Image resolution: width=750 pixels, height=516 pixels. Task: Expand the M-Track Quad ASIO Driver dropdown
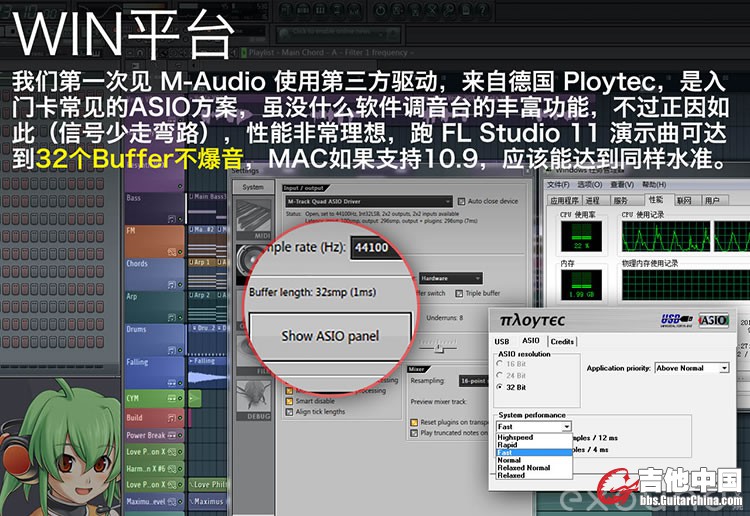pos(445,201)
